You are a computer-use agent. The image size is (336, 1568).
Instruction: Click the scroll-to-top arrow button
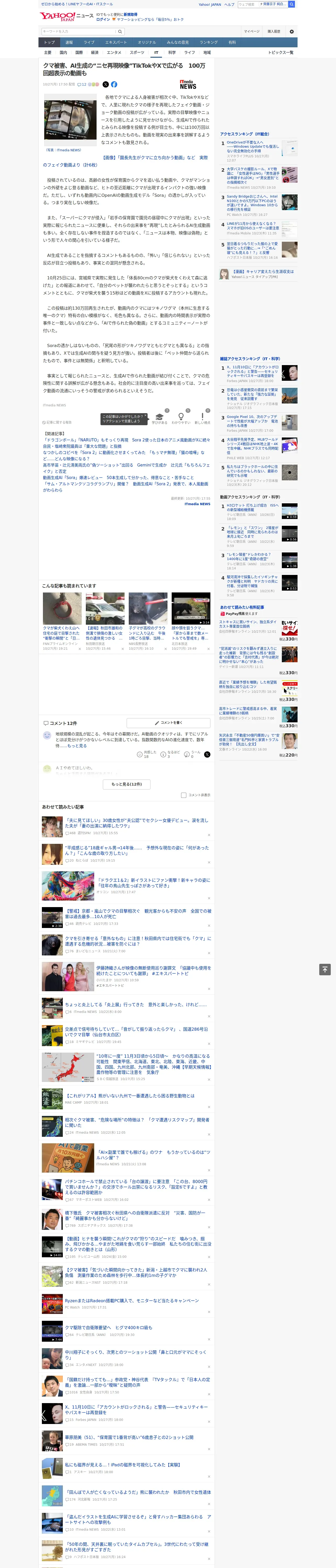[x=325, y=970]
